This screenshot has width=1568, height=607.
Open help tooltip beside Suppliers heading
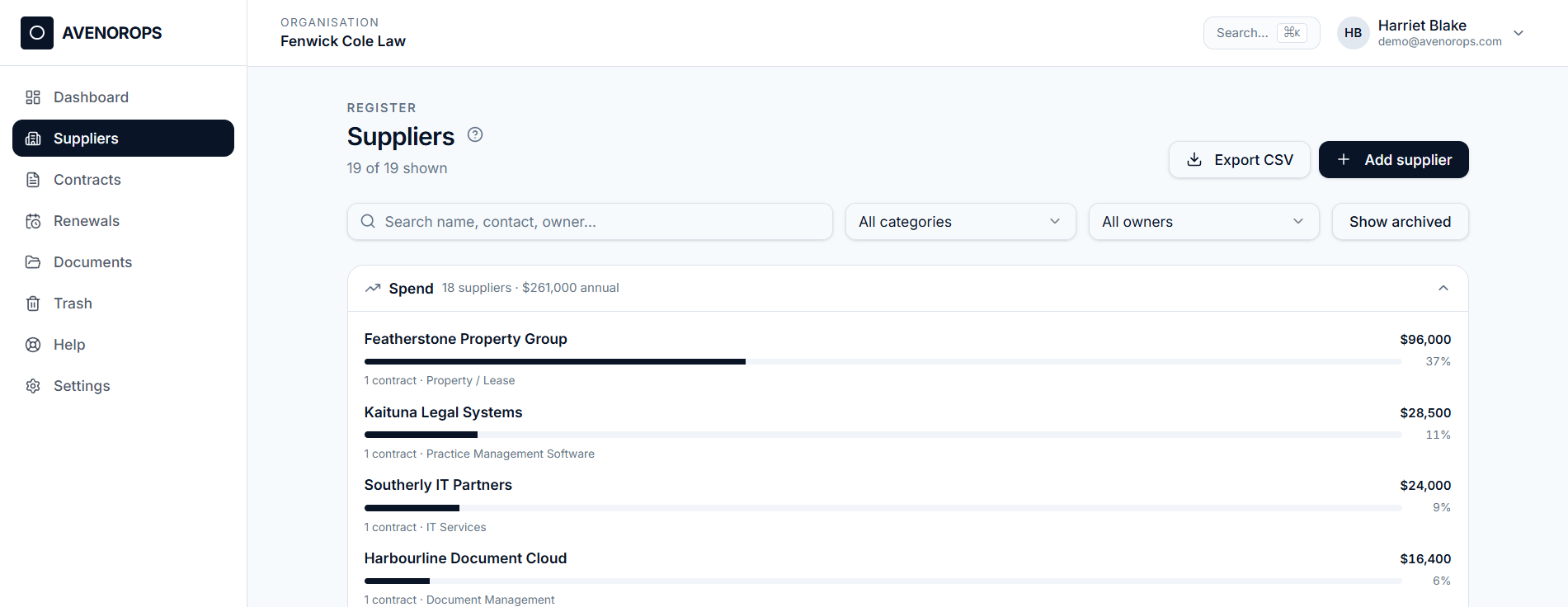pyautogui.click(x=475, y=134)
